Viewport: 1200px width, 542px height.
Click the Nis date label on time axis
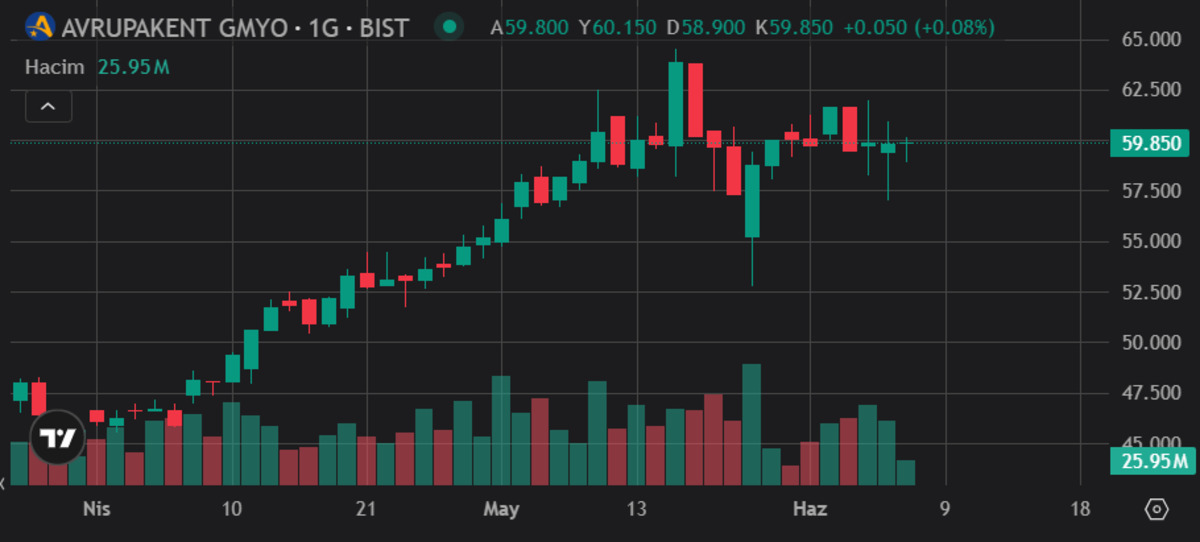click(96, 509)
